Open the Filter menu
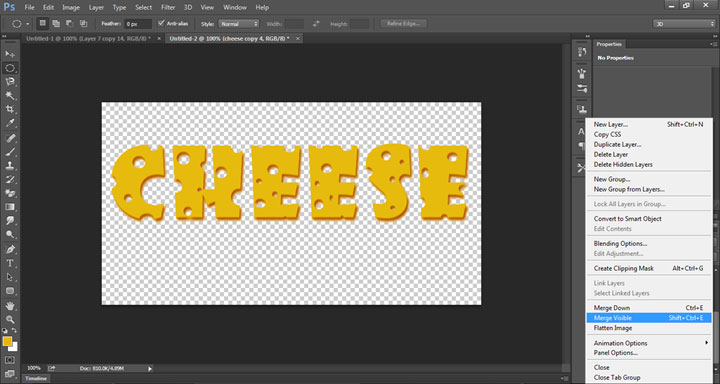Image resolution: width=720 pixels, height=384 pixels. click(168, 7)
